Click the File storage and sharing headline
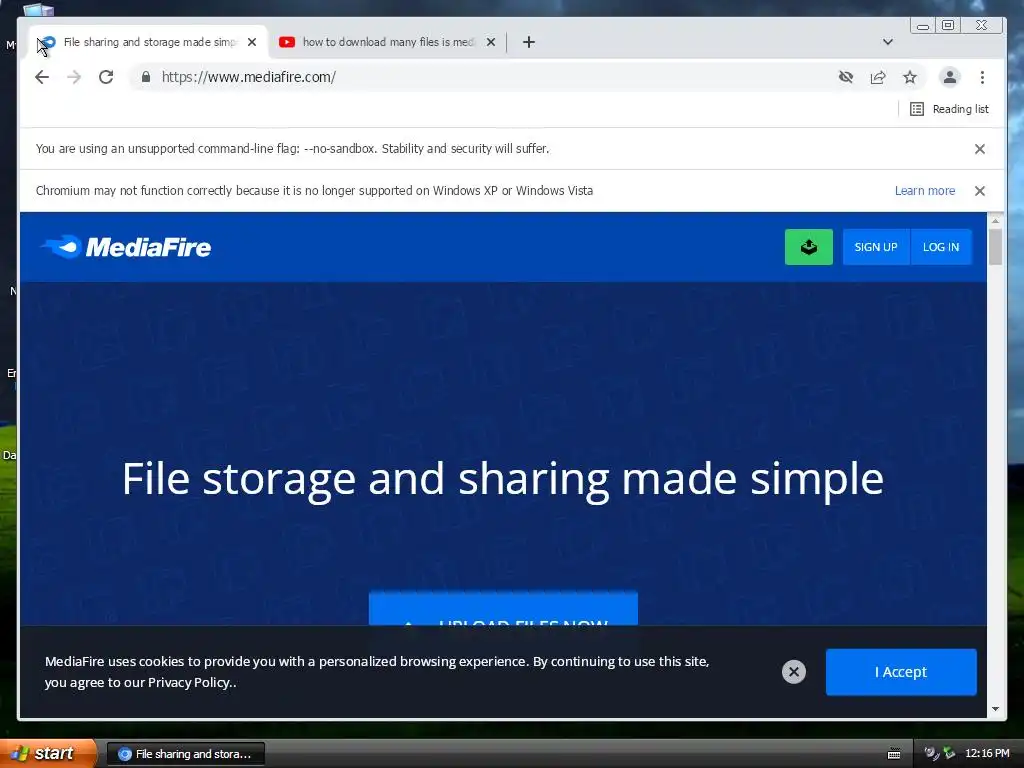Image resolution: width=1024 pixels, height=768 pixels. point(503,479)
